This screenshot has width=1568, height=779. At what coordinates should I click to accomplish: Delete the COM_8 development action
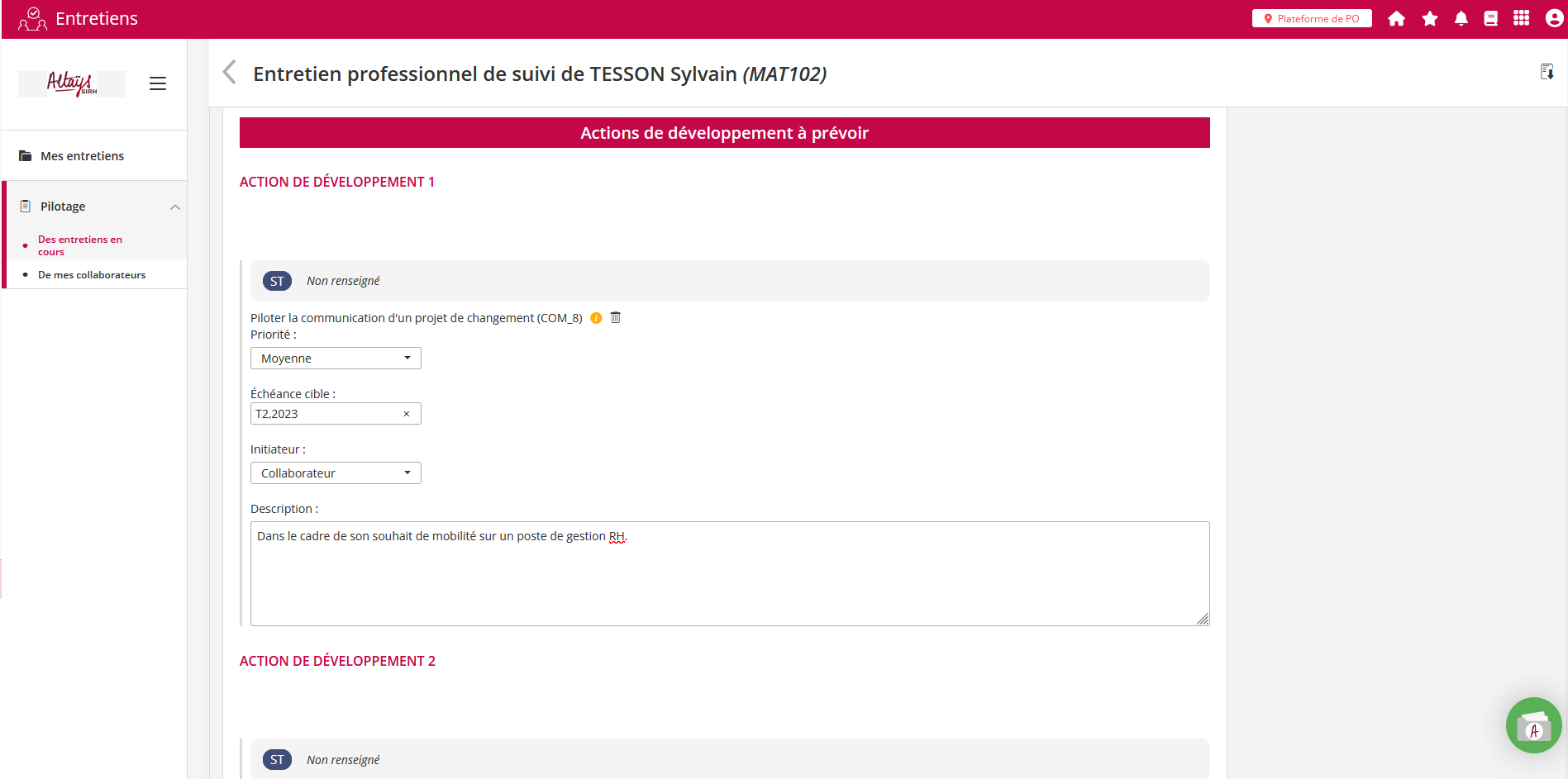pos(615,317)
